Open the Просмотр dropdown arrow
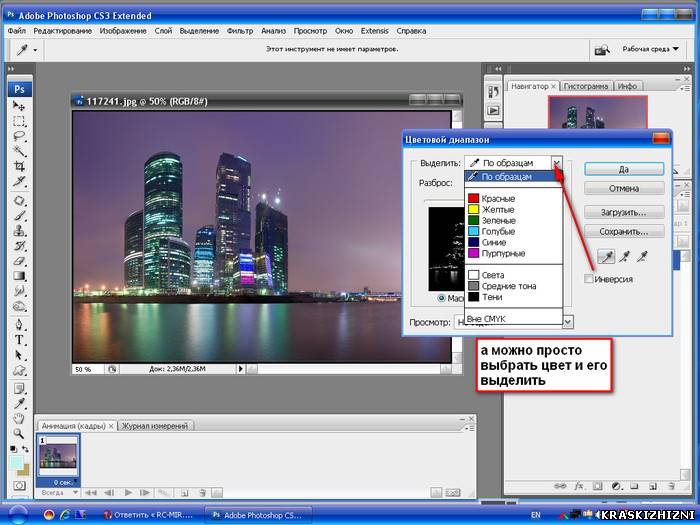 (567, 322)
